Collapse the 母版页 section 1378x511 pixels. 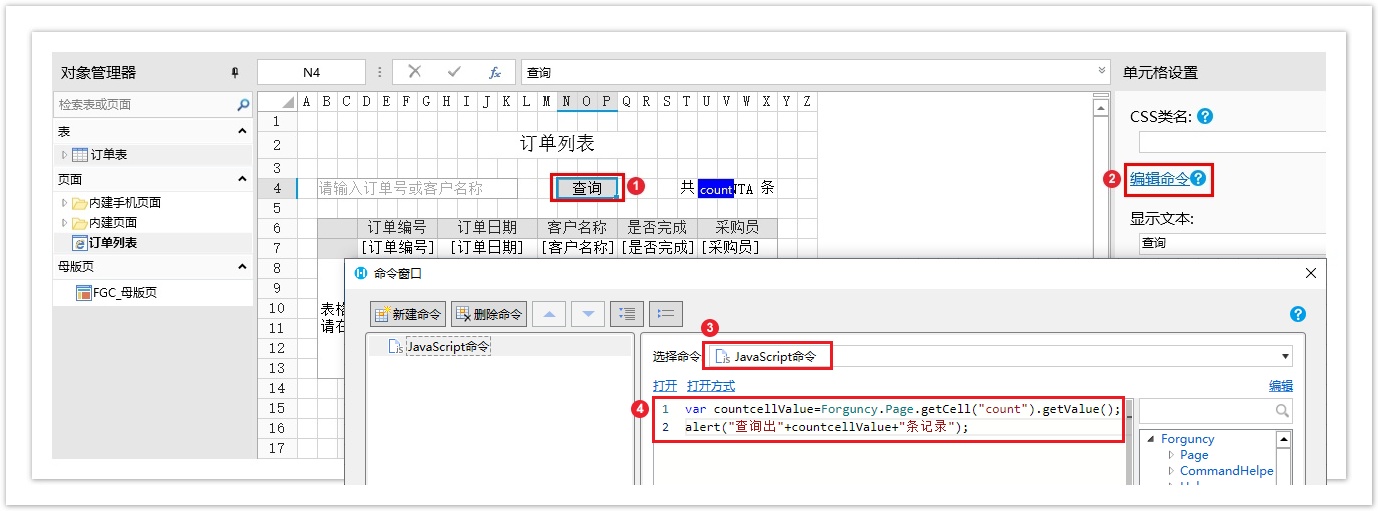pos(242,267)
